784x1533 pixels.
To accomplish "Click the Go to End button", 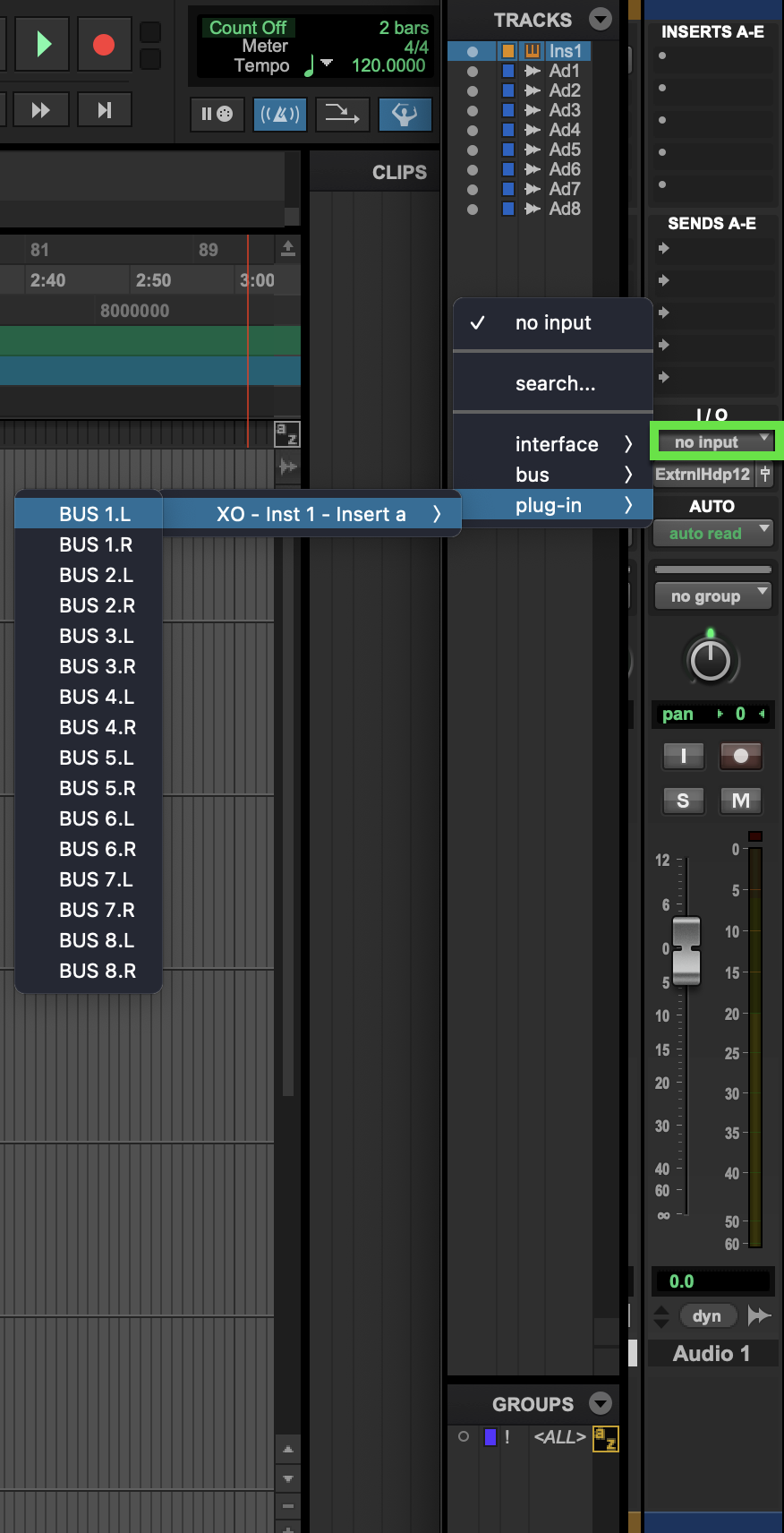I will coord(104,110).
